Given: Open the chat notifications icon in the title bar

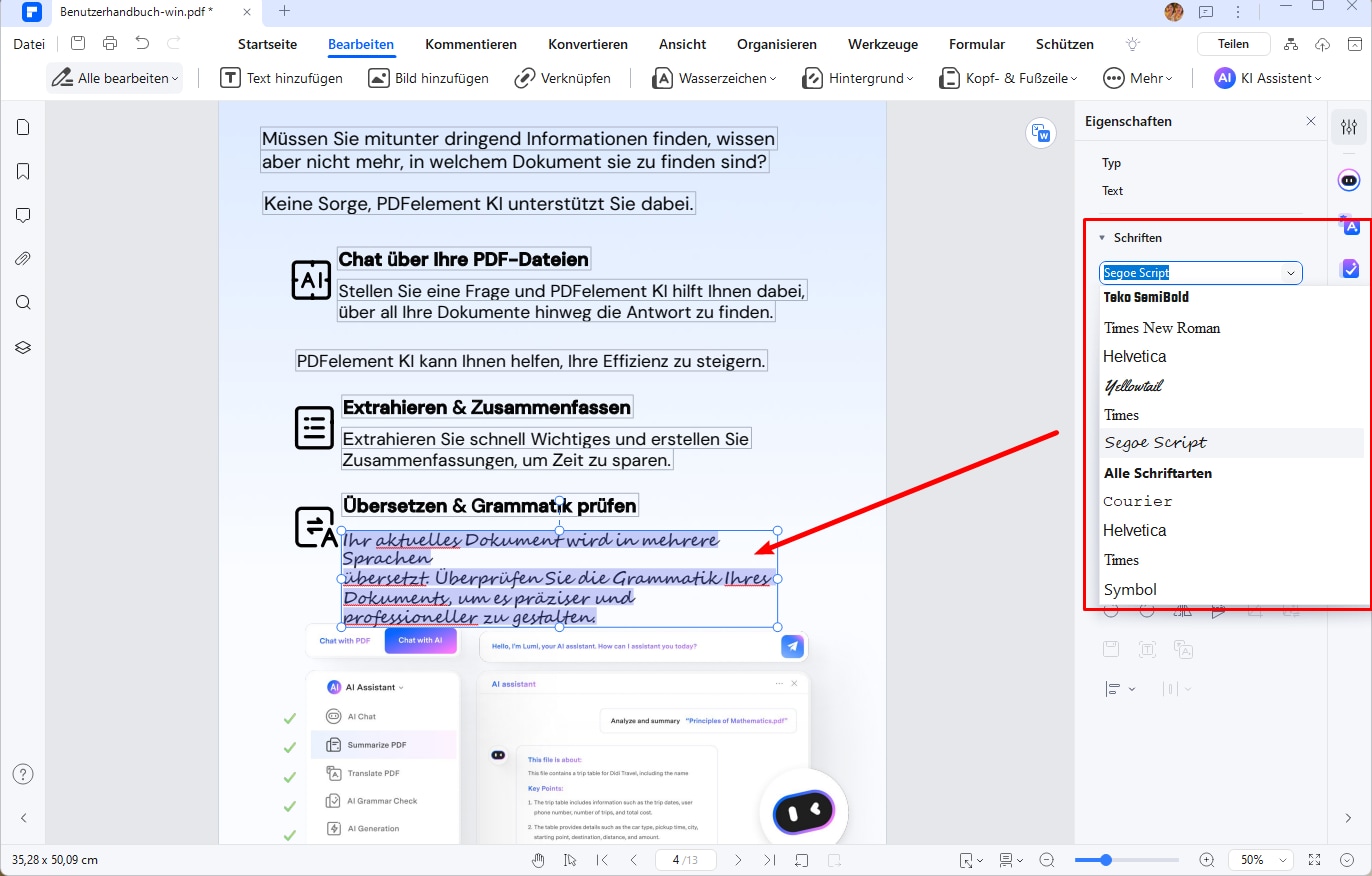Looking at the screenshot, I should coord(1206,11).
